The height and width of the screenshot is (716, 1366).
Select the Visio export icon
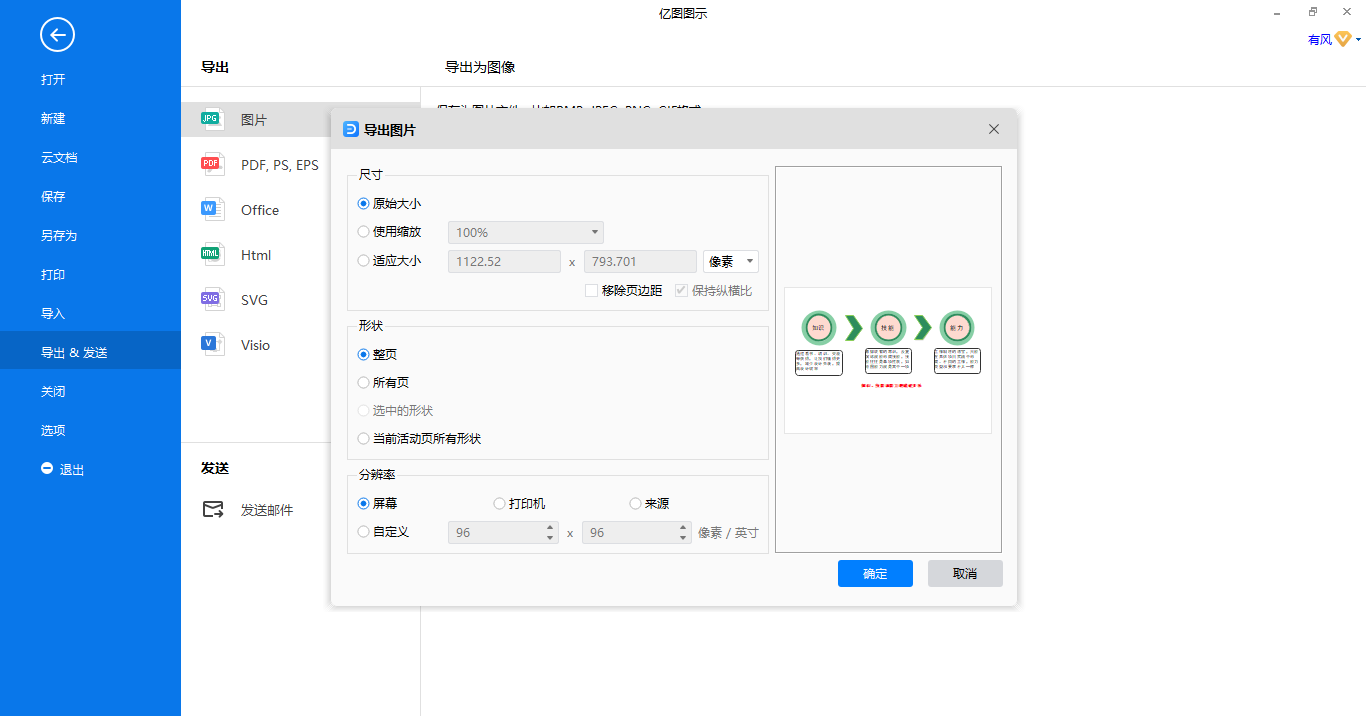pyautogui.click(x=211, y=344)
